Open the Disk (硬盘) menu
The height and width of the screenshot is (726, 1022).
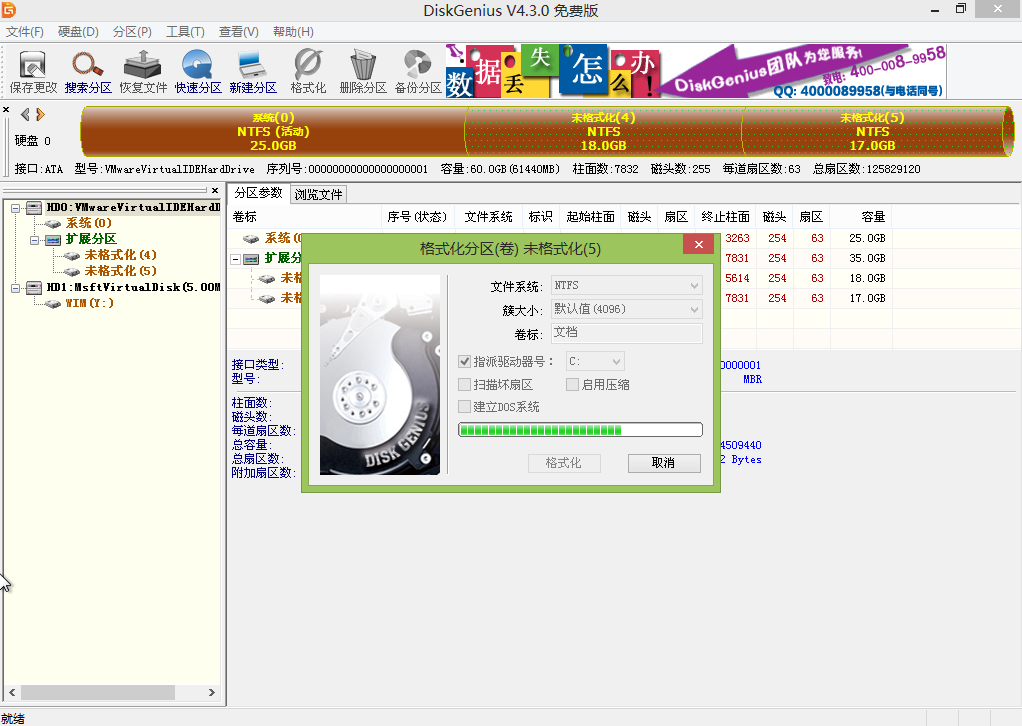[78, 32]
